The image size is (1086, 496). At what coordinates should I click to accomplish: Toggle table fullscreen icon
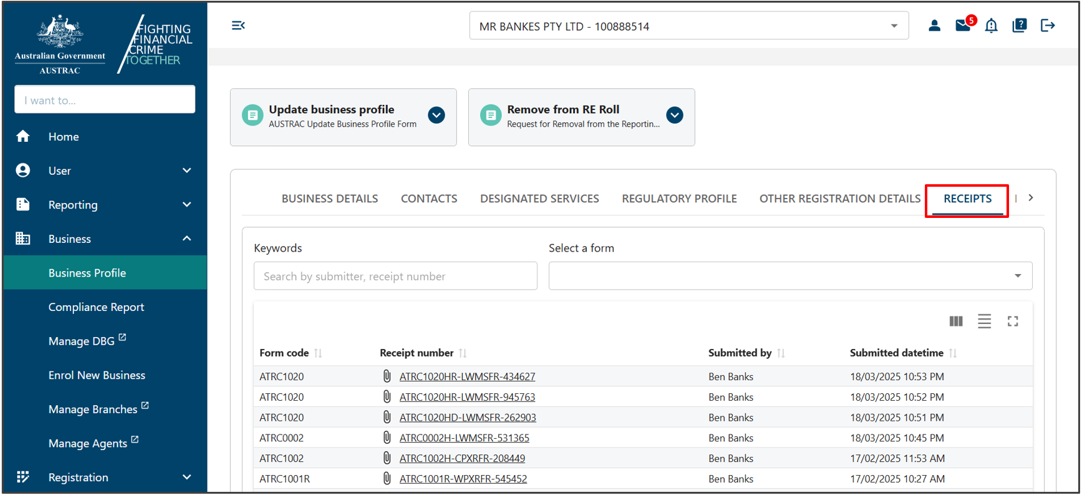pos(1013,321)
